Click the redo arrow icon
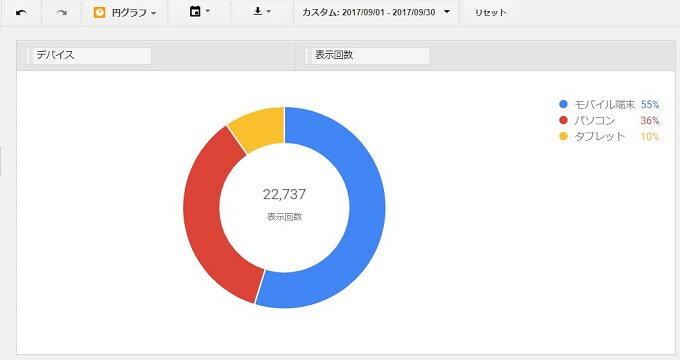This screenshot has height=360, width=680. 62,13
